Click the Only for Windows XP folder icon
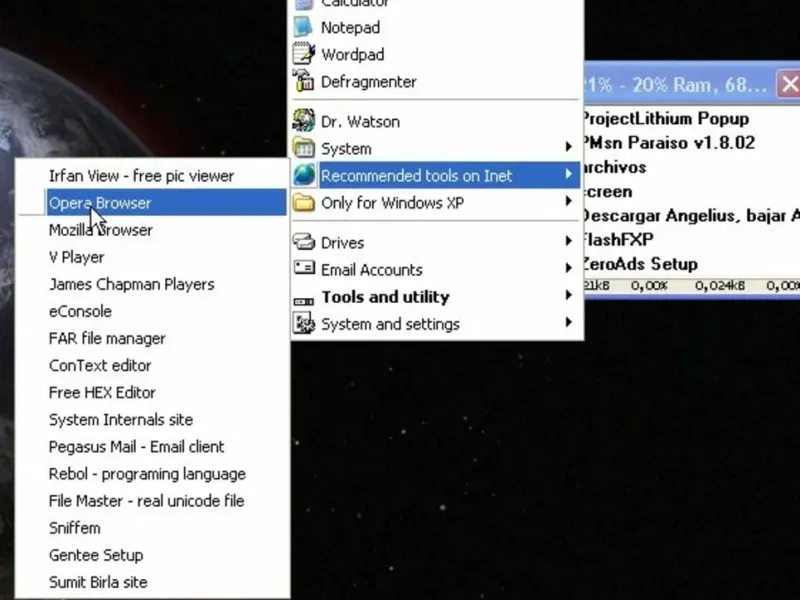 click(x=304, y=202)
